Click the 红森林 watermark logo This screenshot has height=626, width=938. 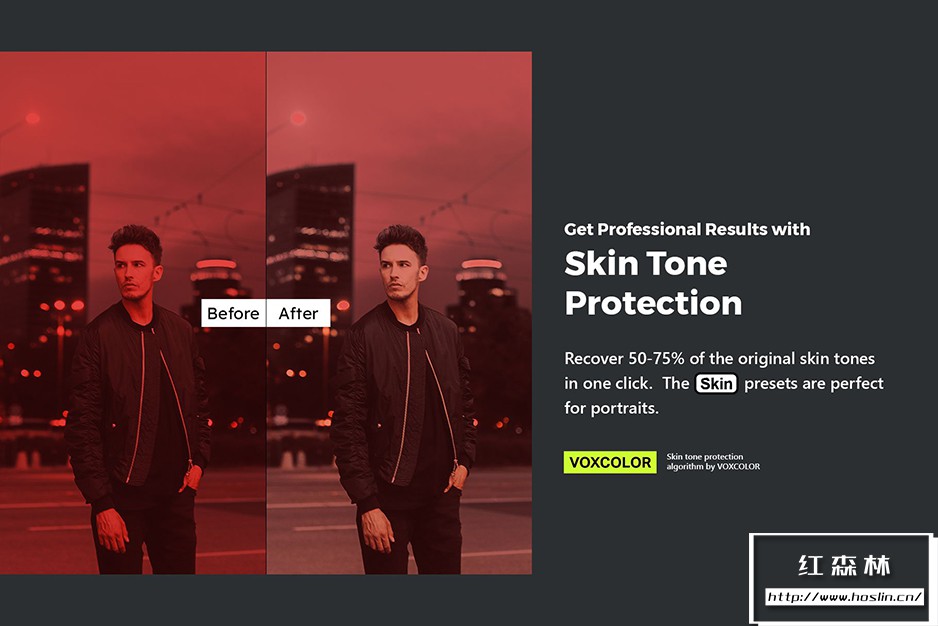click(x=844, y=566)
